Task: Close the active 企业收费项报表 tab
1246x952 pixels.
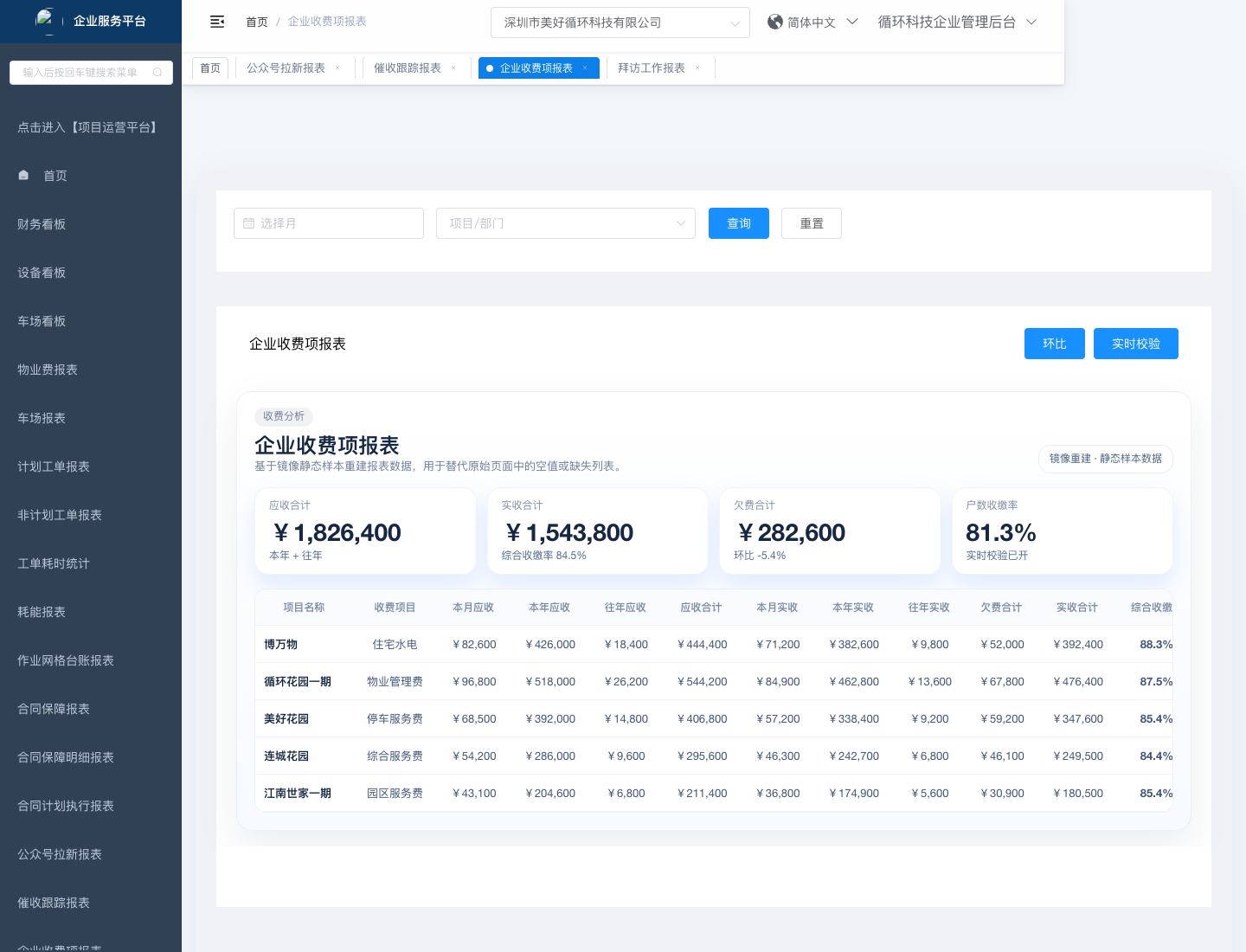Action: 585,68
